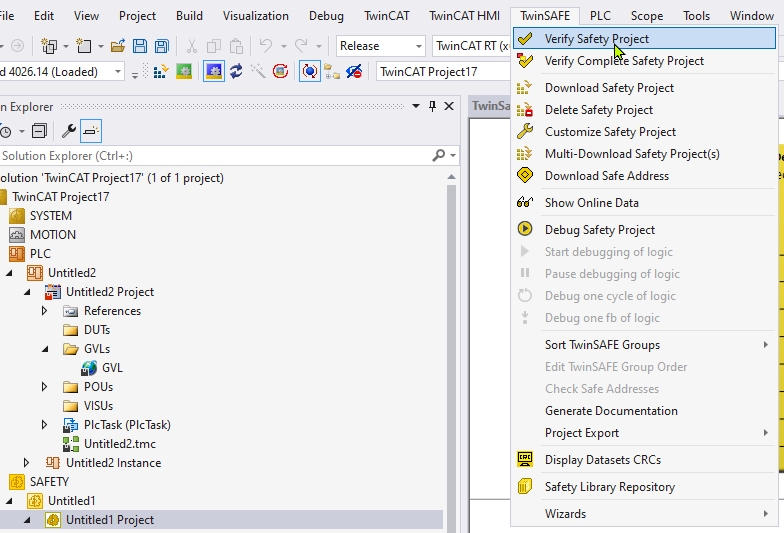
Task: Click the green Restart TwinCAT Run Mode icon
Action: pos(184,72)
